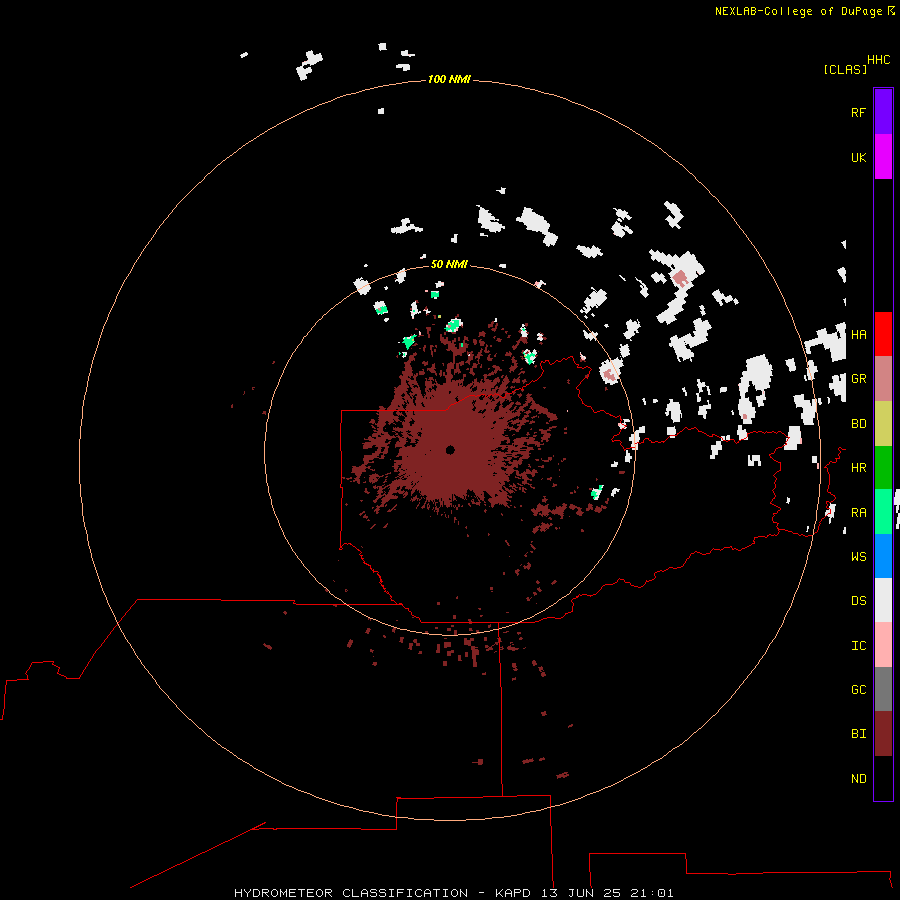Image resolution: width=900 pixels, height=900 pixels.
Task: Click the RF legend label
Action: [858, 112]
